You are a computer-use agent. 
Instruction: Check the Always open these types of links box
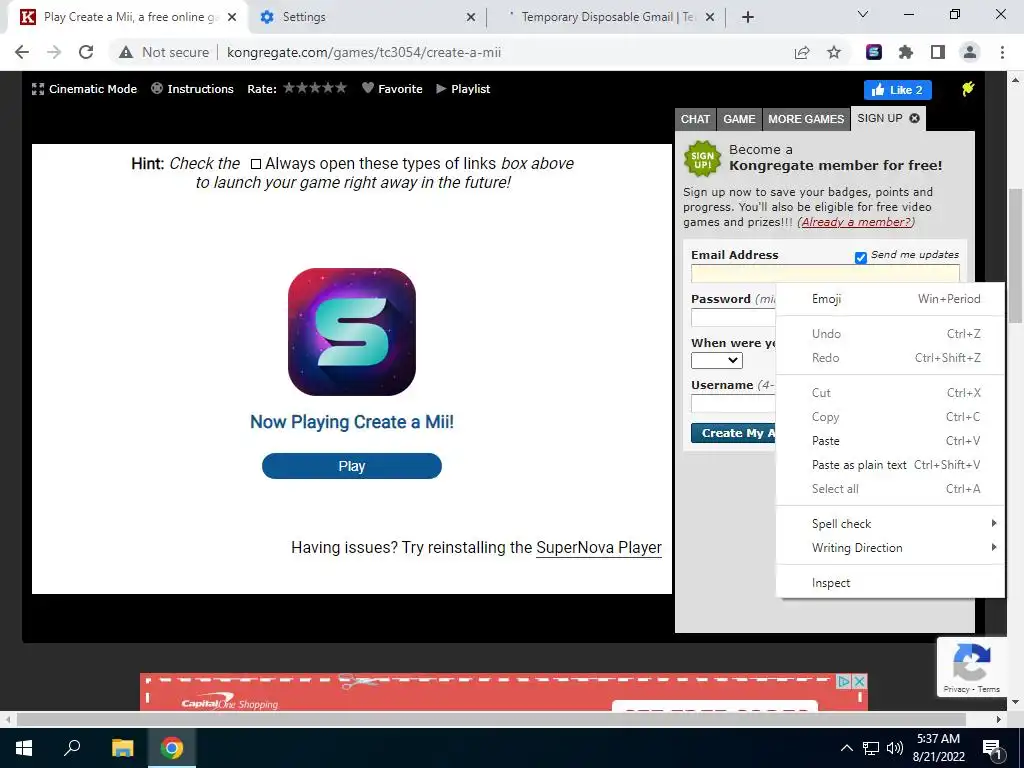pos(256,164)
